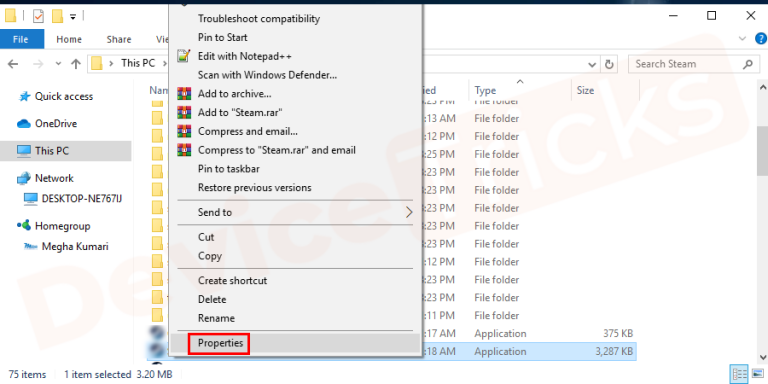Open recent locations dropdown arrow

(58, 64)
